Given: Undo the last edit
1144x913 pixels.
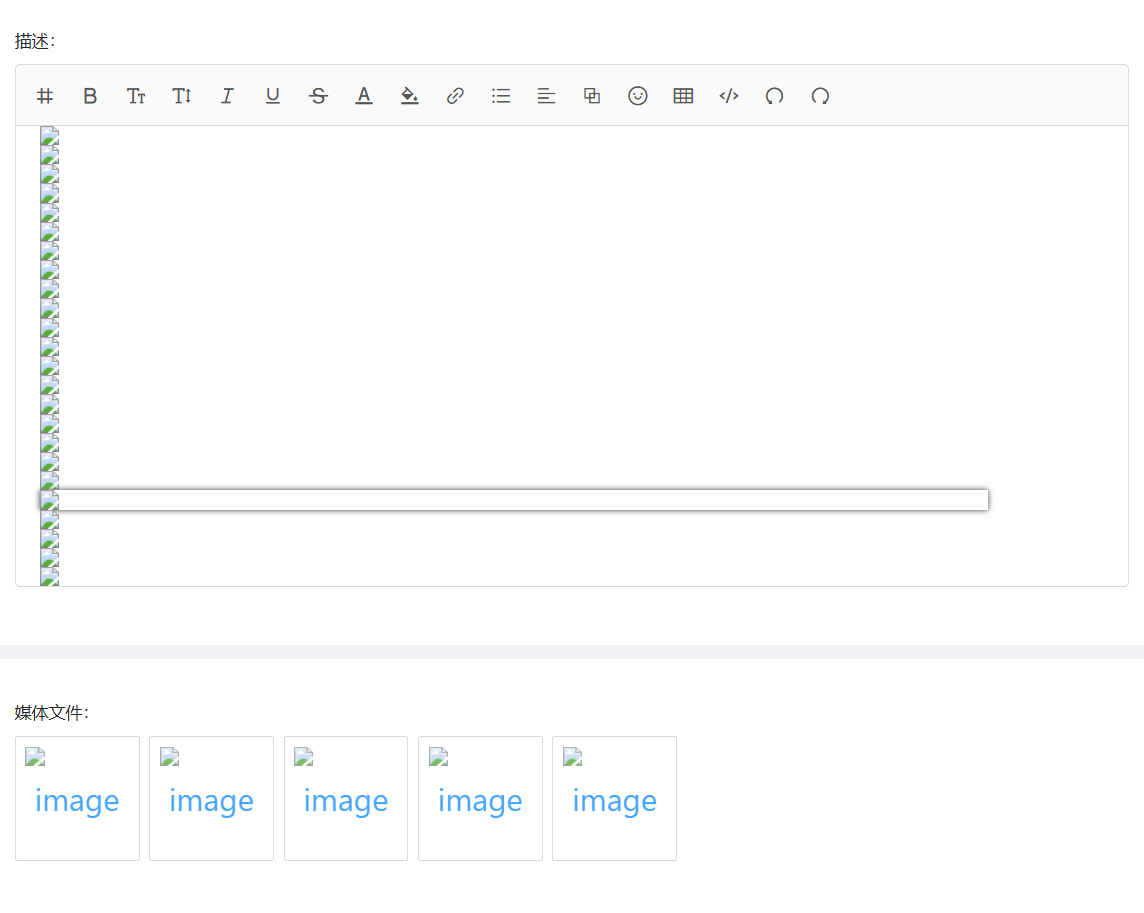Looking at the screenshot, I should coord(774,96).
